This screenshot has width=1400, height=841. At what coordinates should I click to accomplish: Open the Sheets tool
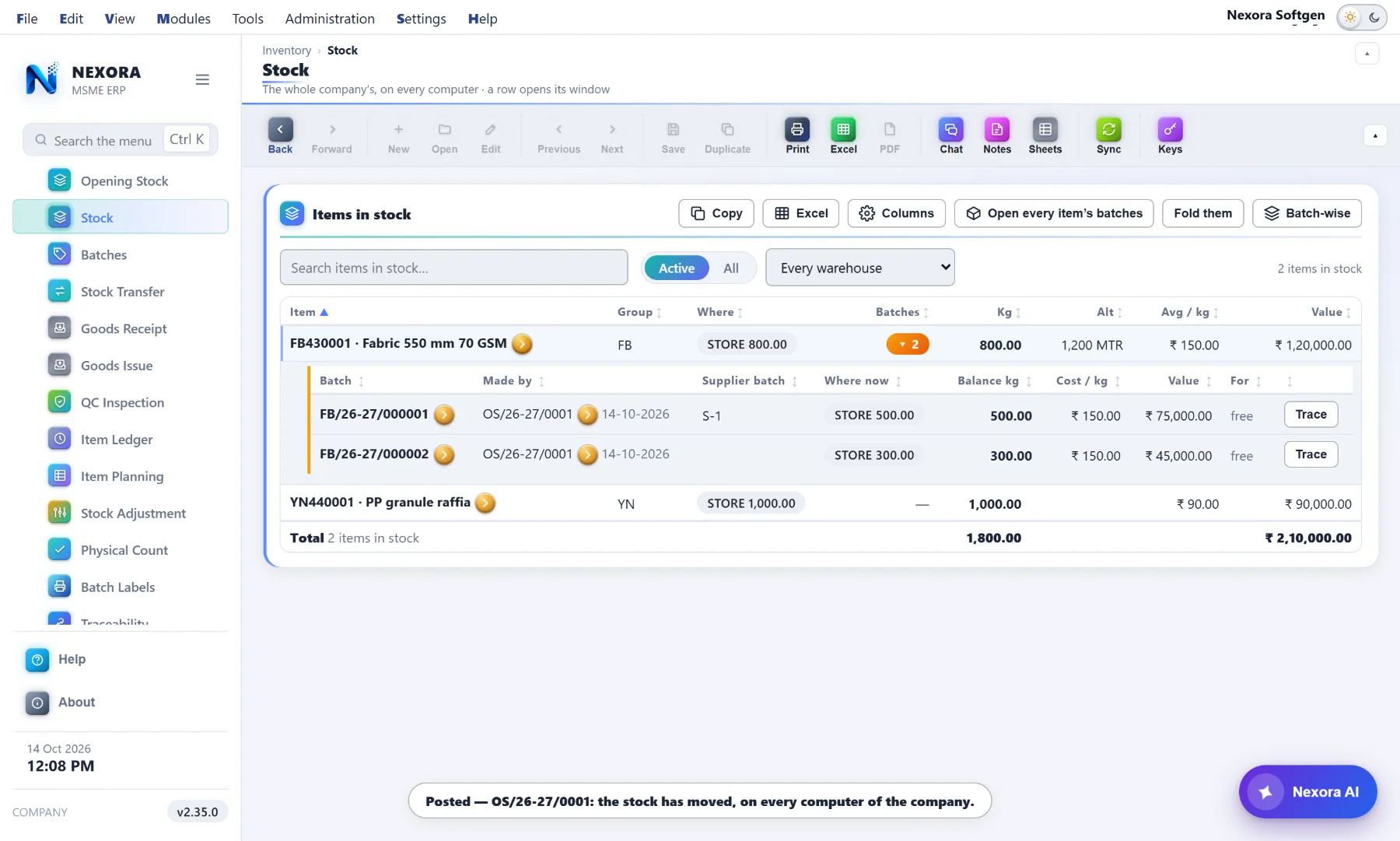click(1045, 136)
